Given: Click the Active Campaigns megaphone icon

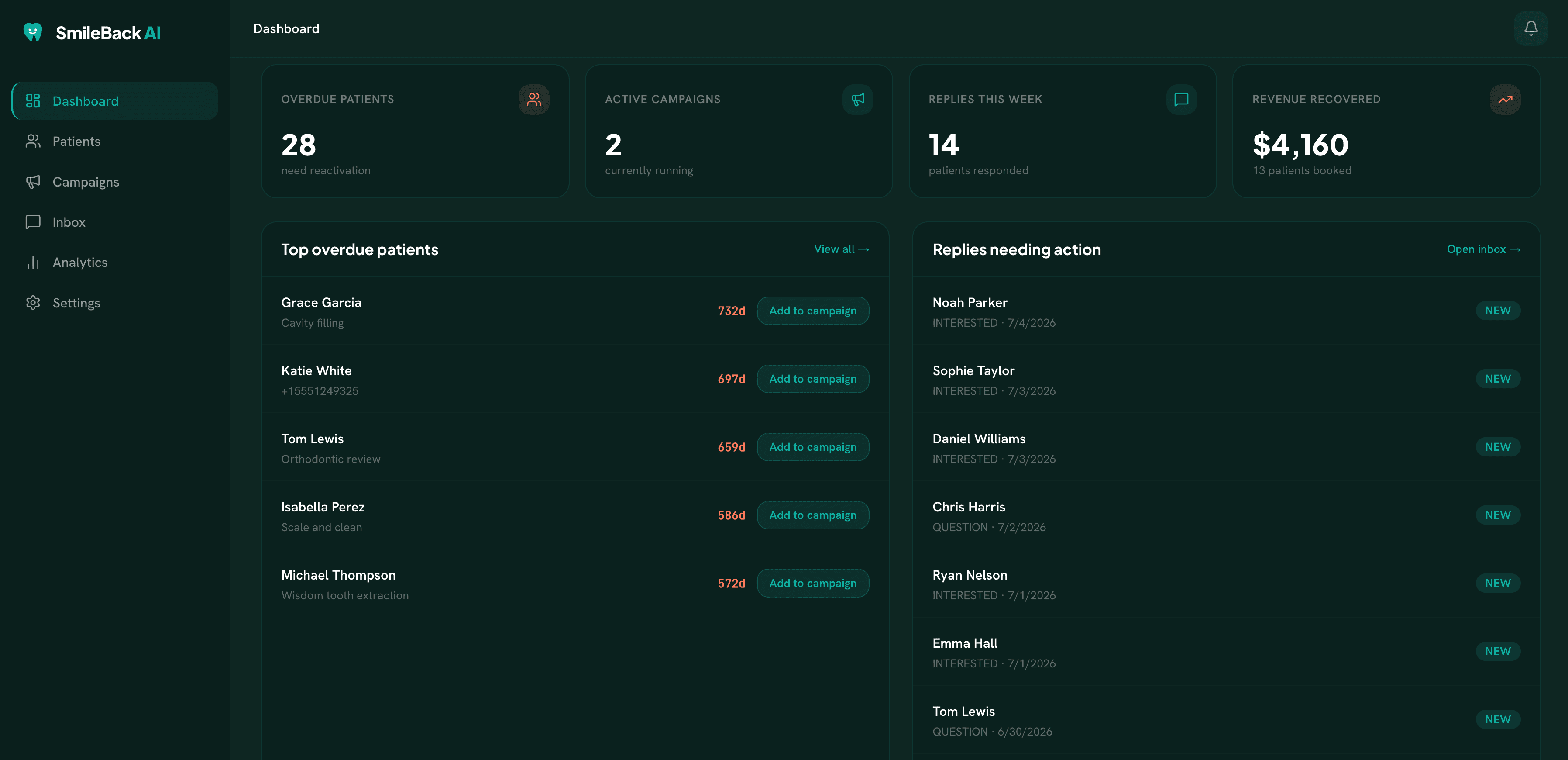Looking at the screenshot, I should point(858,99).
